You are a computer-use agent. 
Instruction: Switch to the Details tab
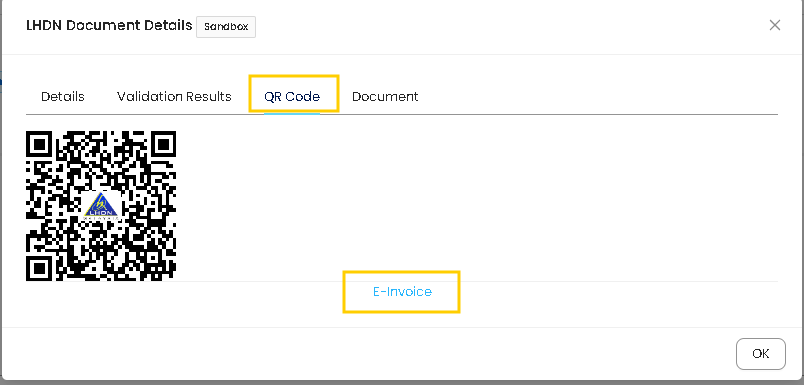point(63,96)
